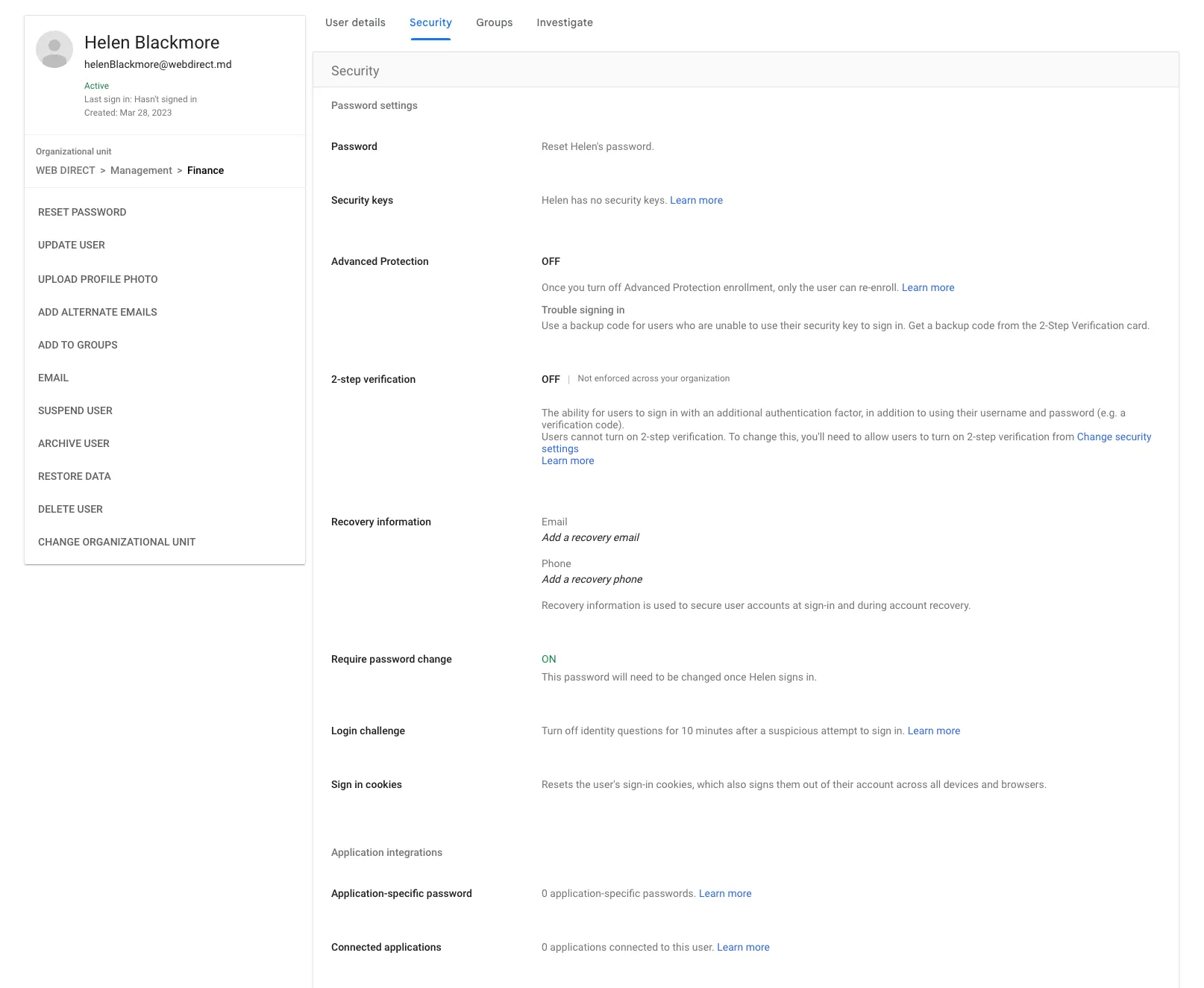Click UPLOAD PROFILE PHOTO

pyautogui.click(x=98, y=279)
